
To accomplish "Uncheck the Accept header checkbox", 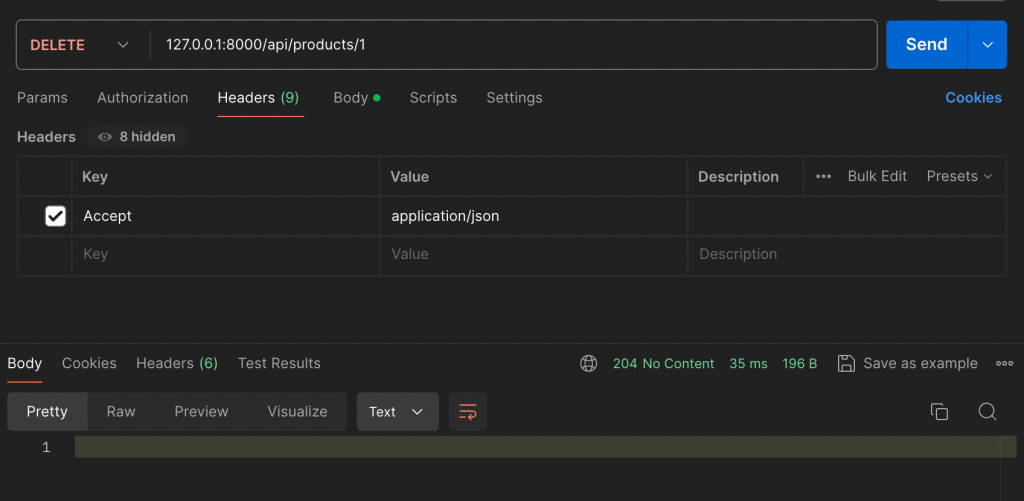I will tap(56, 216).
